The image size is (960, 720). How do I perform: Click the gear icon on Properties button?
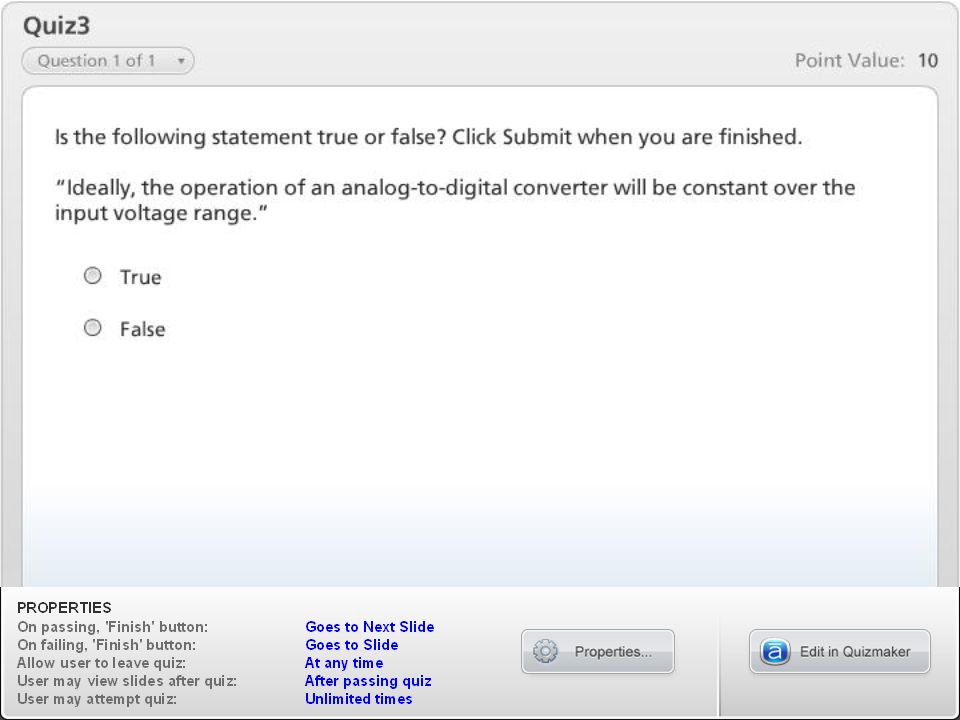[x=545, y=651]
